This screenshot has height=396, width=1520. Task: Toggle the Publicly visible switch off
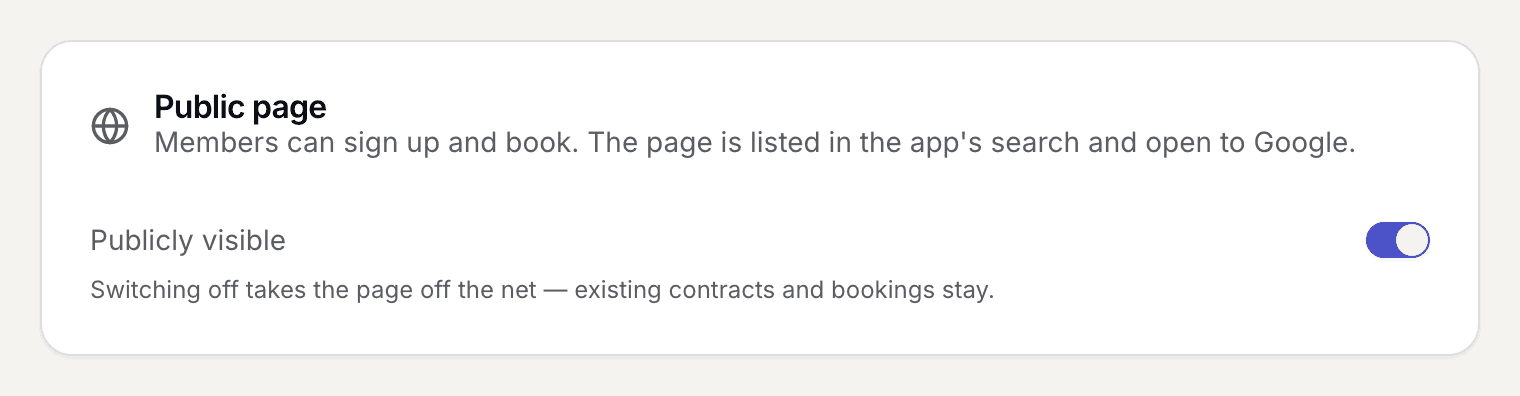pos(1398,240)
